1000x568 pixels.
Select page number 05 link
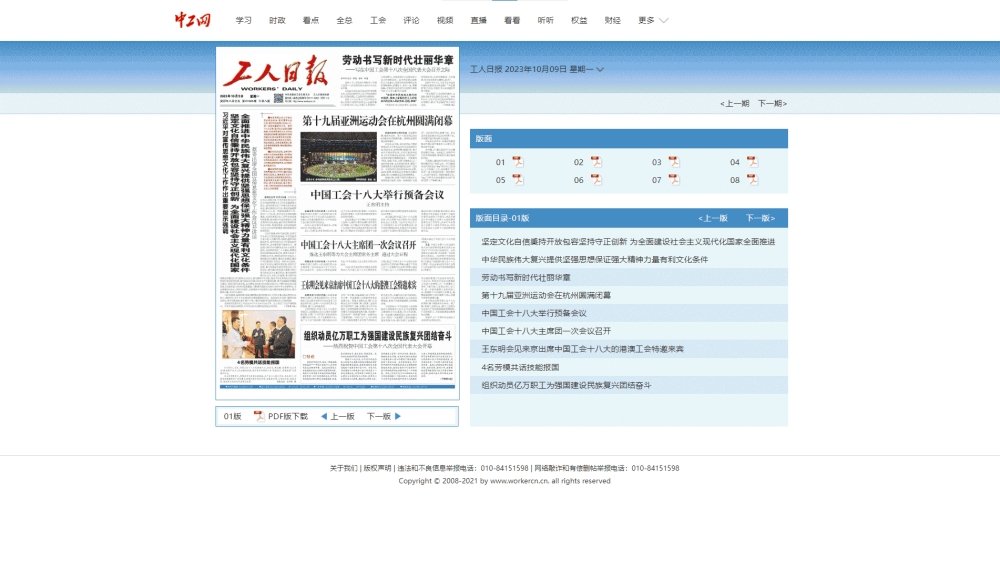coord(501,180)
